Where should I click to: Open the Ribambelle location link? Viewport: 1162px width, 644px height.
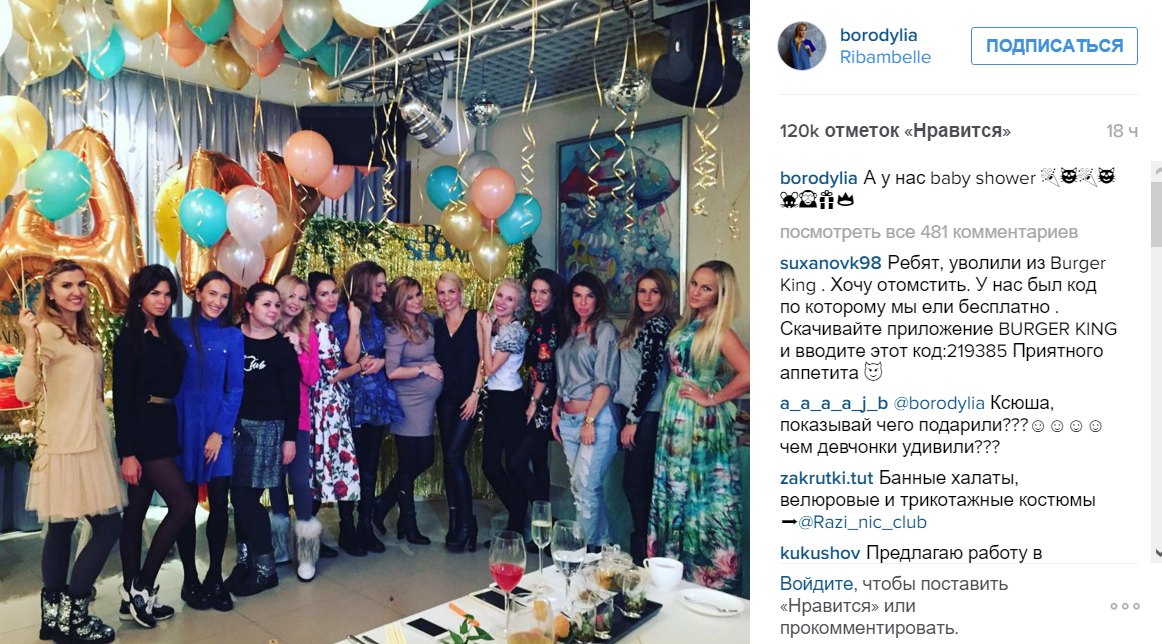pos(885,57)
